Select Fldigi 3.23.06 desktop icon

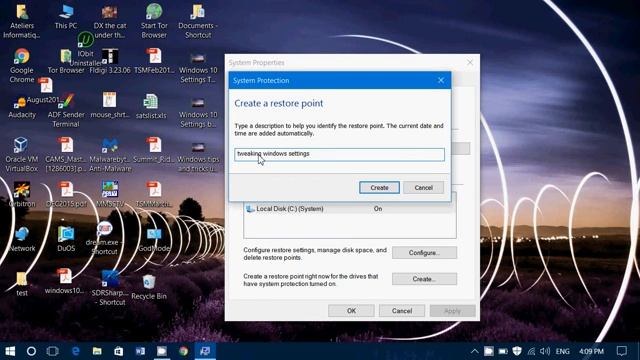pos(110,61)
